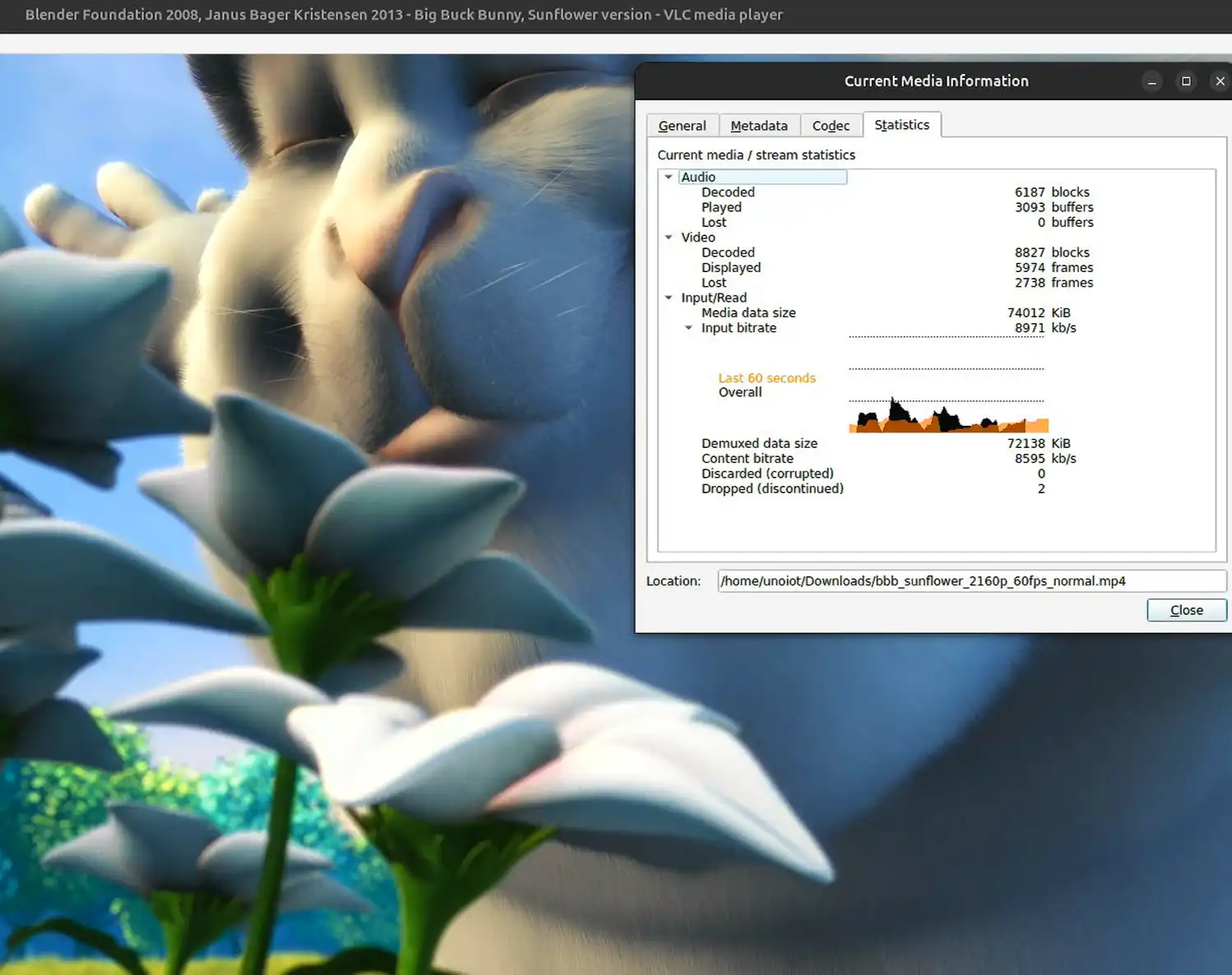Click the input bitrate graph

(948, 384)
